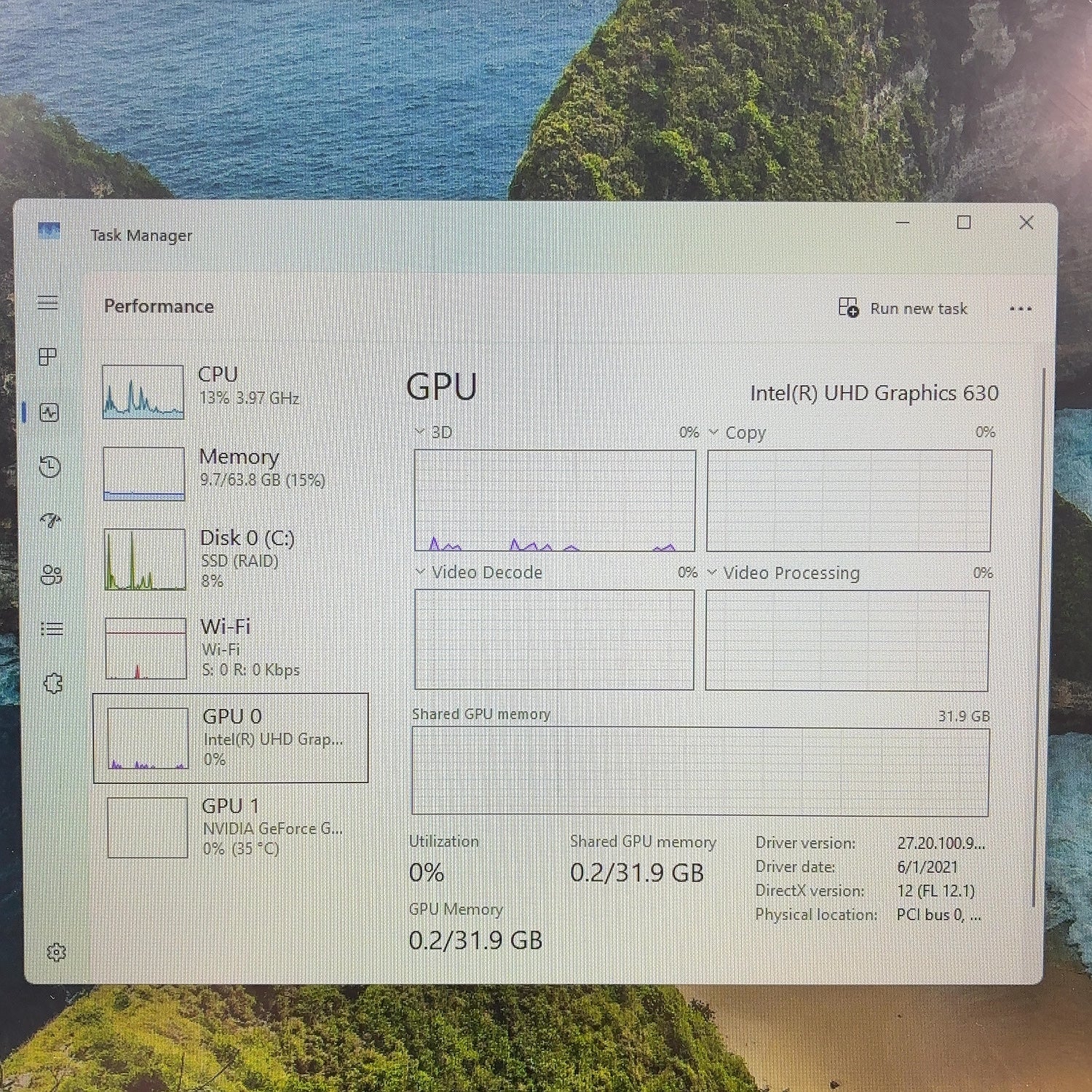Click the GPU 1 graph thumbnail

point(148,828)
